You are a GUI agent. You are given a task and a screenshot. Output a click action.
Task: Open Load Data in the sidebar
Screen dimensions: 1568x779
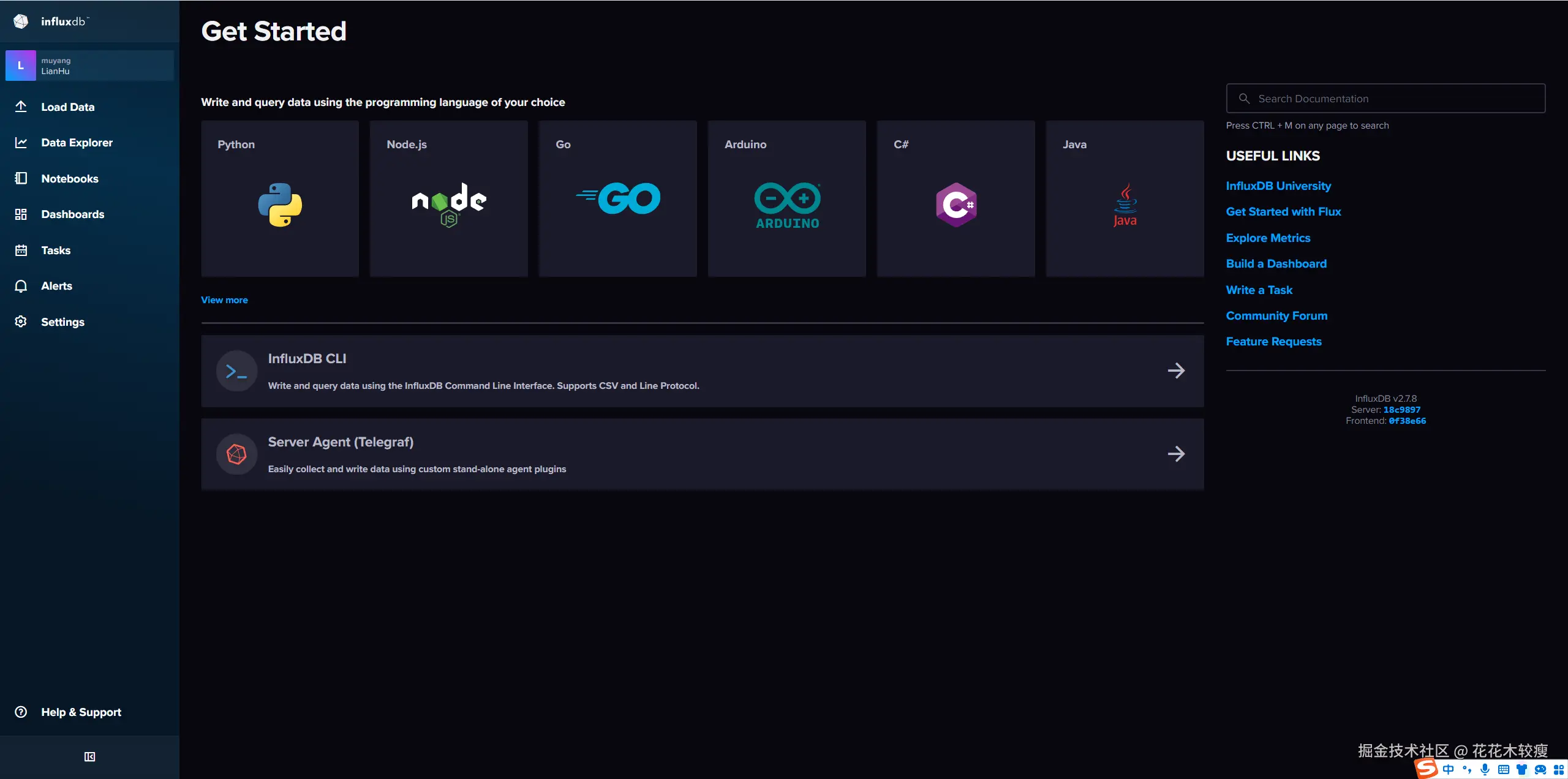pyautogui.click(x=67, y=107)
